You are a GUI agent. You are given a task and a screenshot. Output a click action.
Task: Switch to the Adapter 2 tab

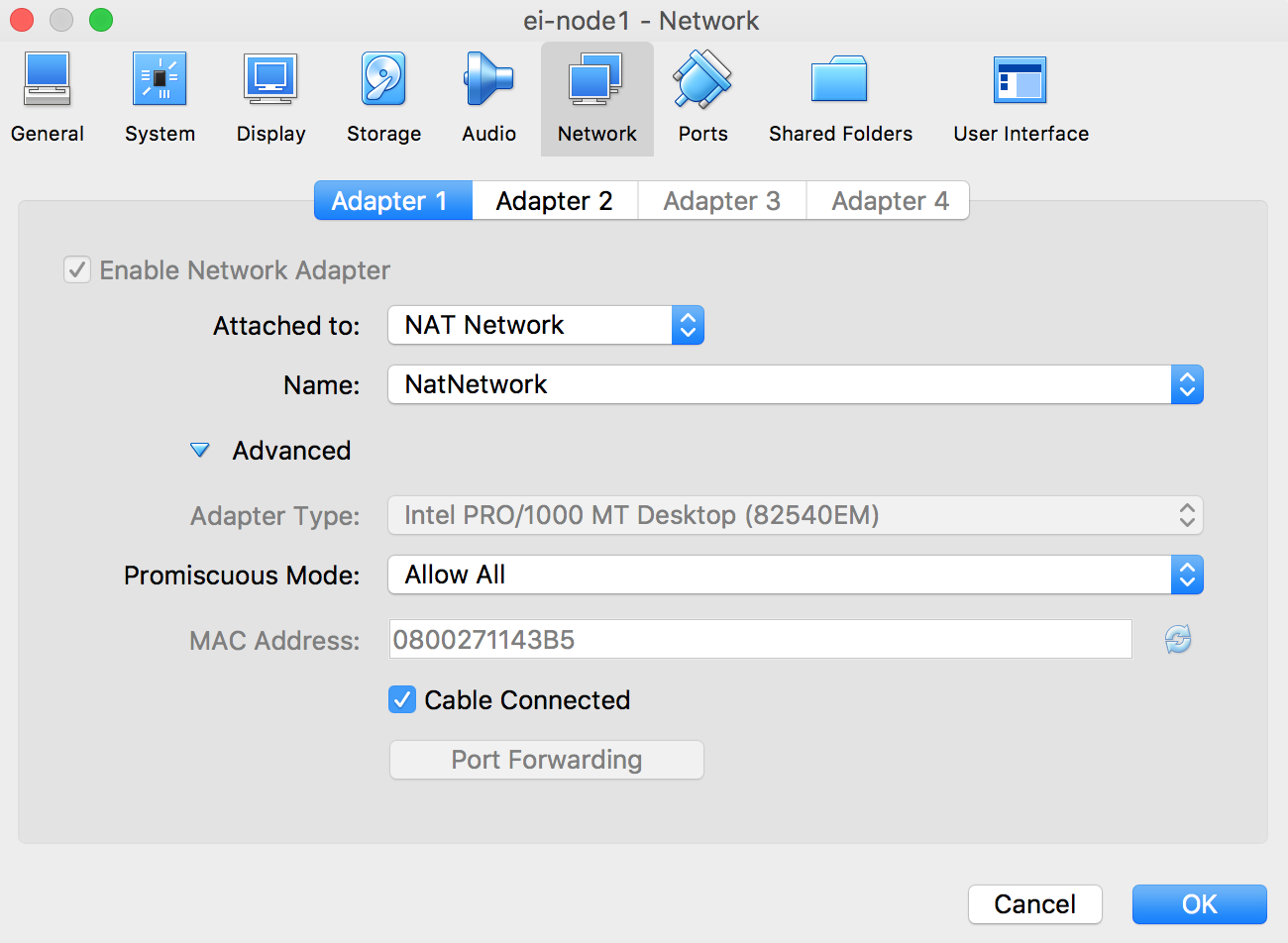(x=555, y=200)
